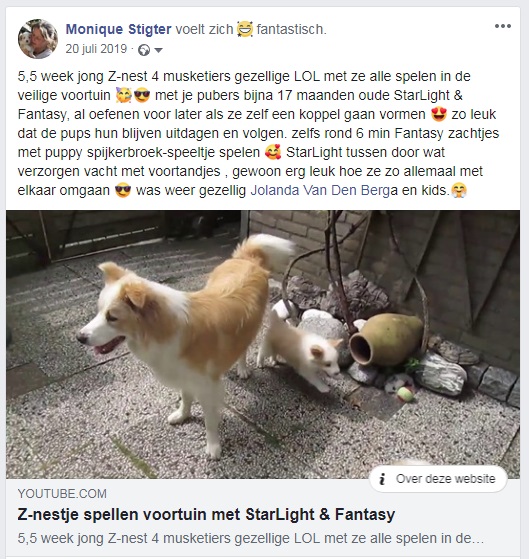
Task: Click the globe public privacy icon
Action: point(144,50)
